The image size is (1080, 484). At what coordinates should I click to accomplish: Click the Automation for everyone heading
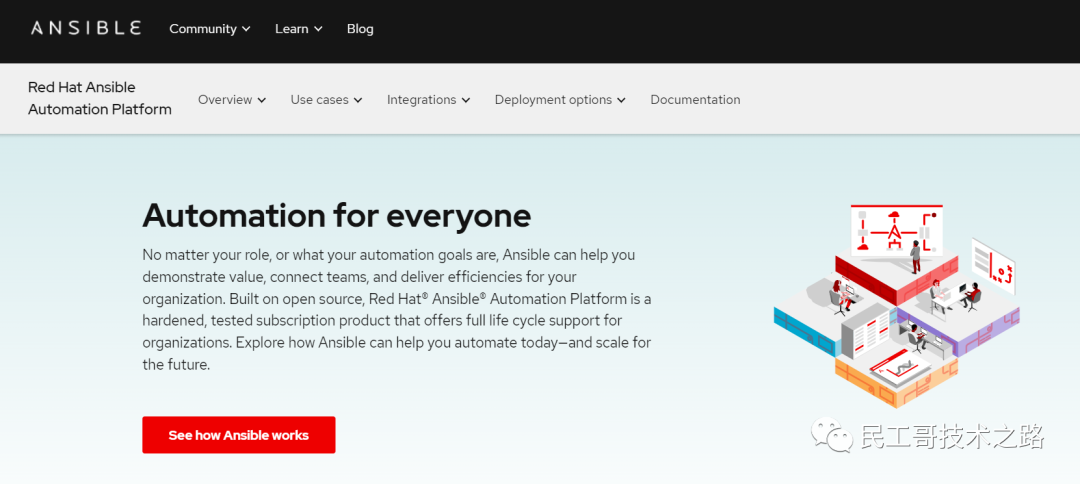pyautogui.click(x=337, y=215)
